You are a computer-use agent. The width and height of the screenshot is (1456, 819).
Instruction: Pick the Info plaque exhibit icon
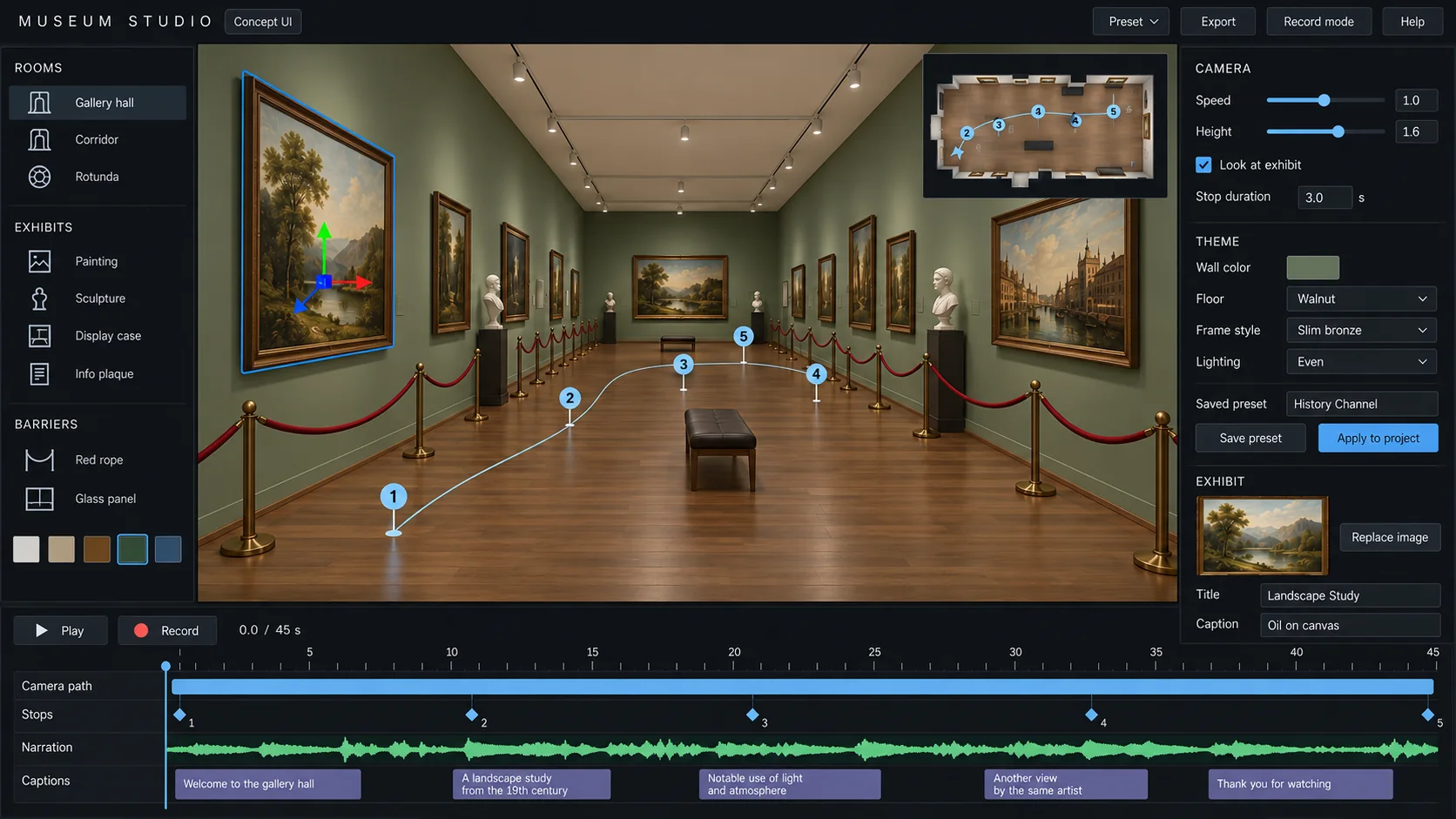click(39, 374)
